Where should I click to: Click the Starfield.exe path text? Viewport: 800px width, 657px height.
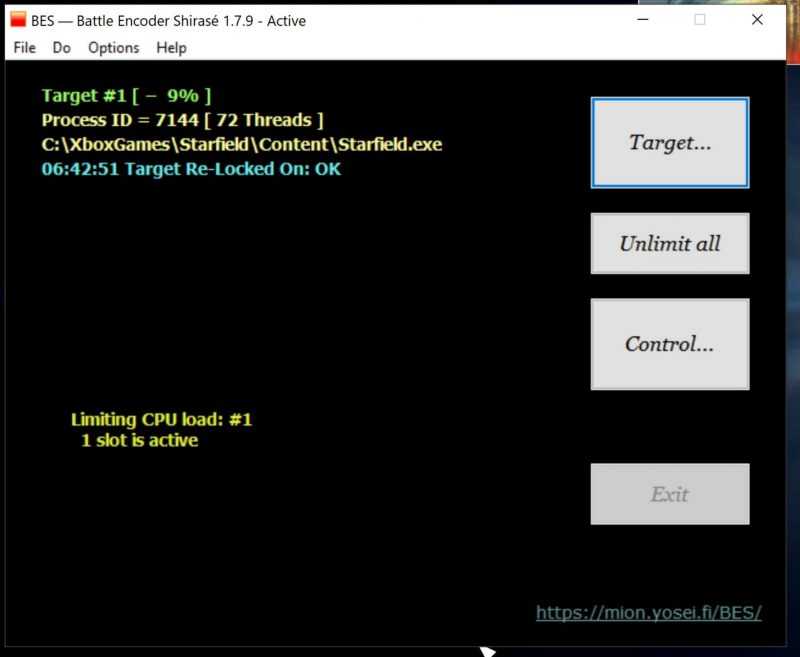click(x=242, y=144)
